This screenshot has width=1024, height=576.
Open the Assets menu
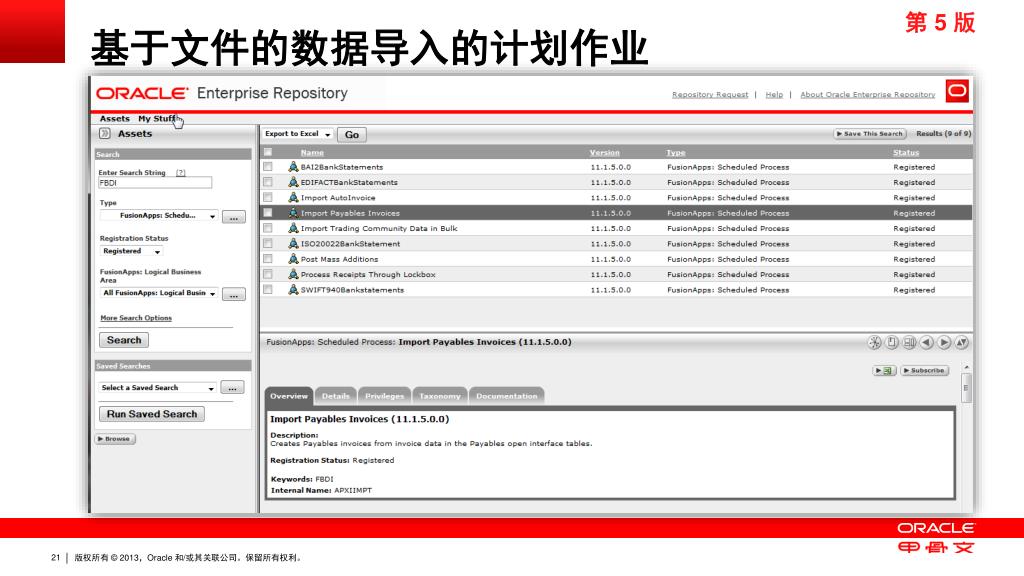pos(114,119)
